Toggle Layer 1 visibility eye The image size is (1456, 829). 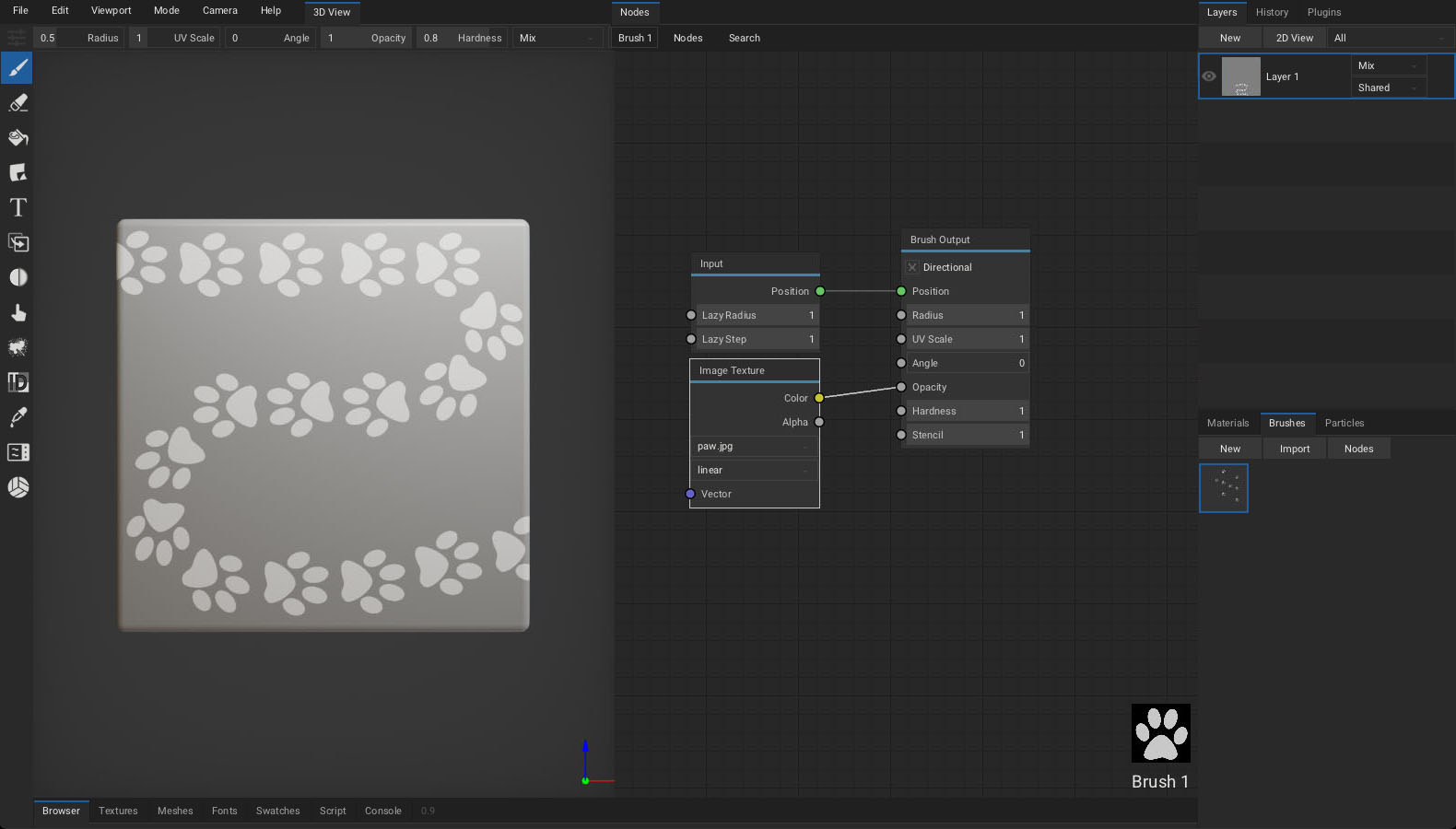[1209, 76]
